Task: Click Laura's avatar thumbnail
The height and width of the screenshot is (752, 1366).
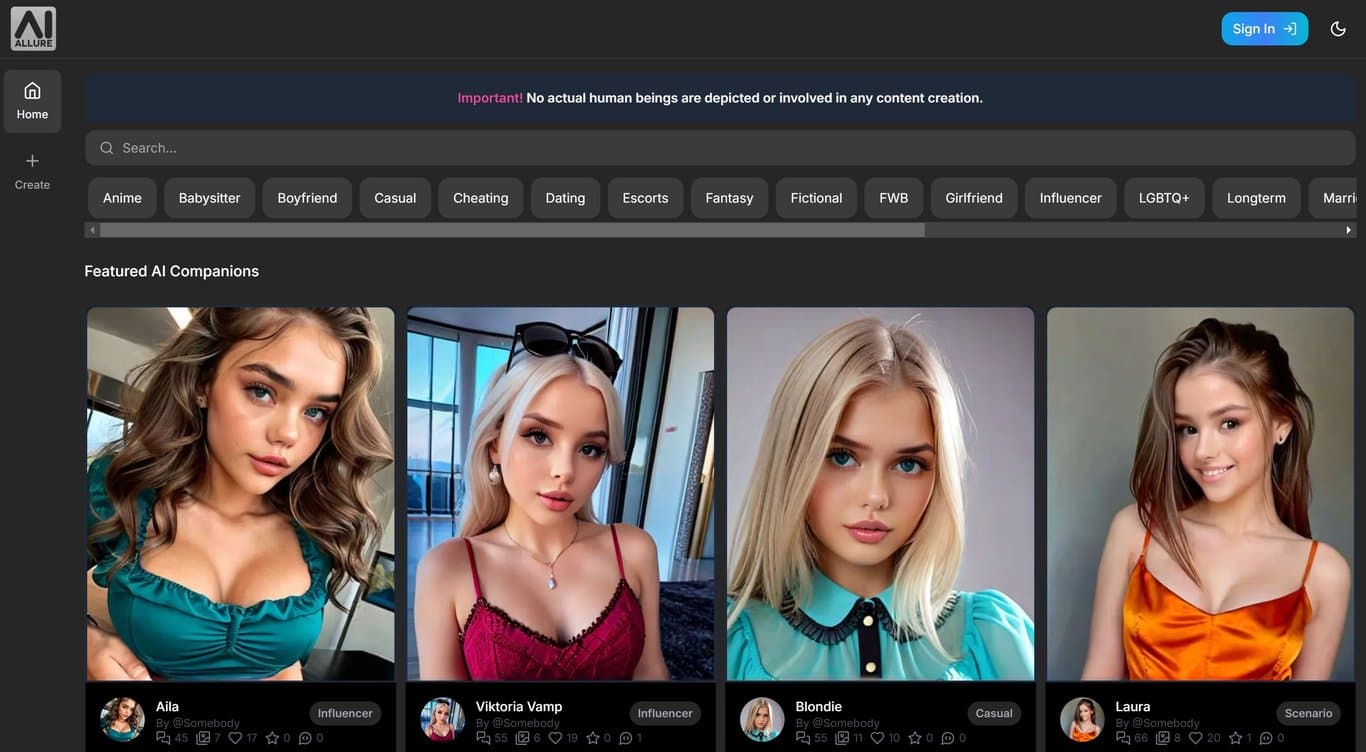Action: click(1081, 719)
